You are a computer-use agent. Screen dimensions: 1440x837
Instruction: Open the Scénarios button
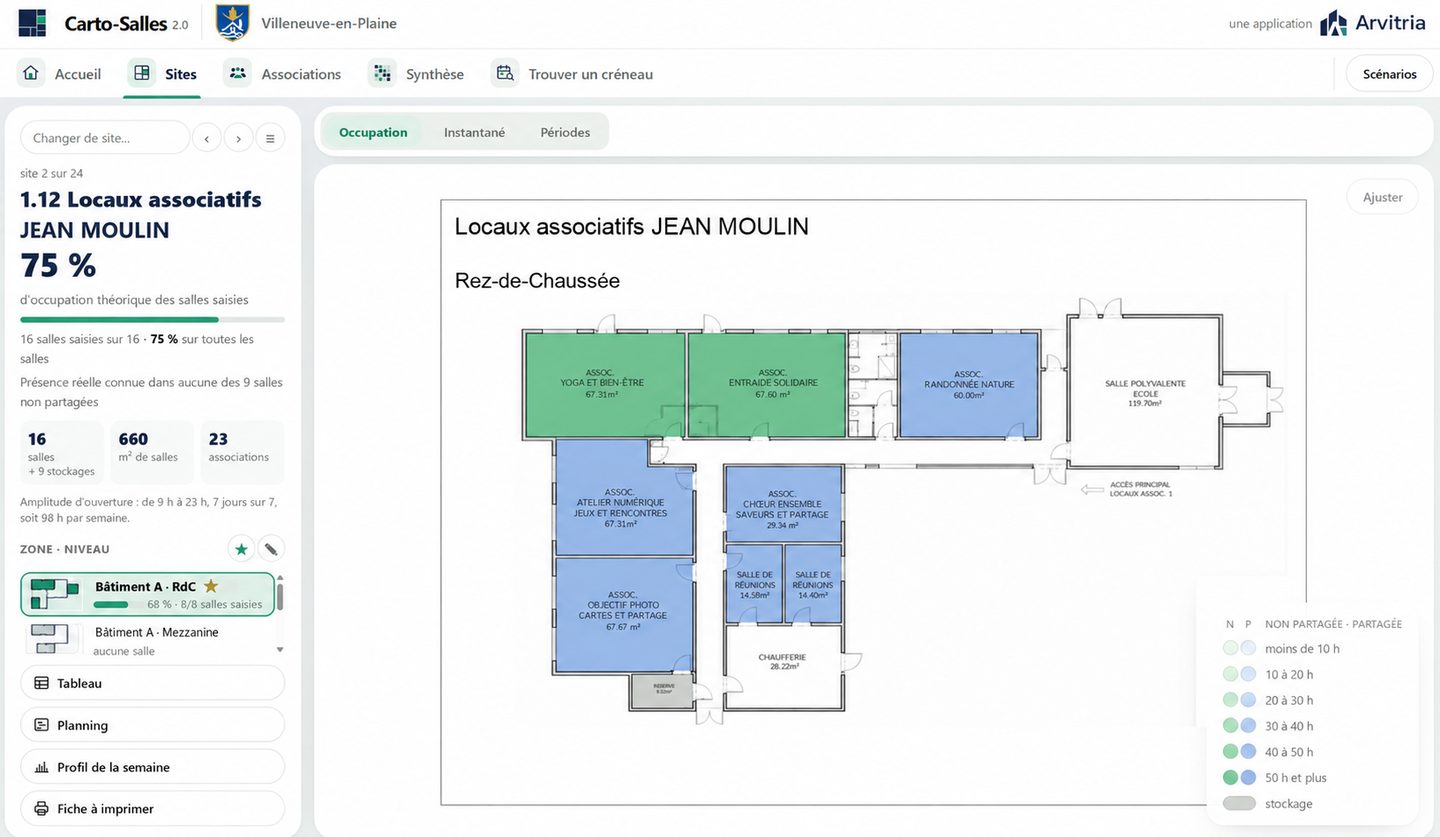click(1389, 74)
